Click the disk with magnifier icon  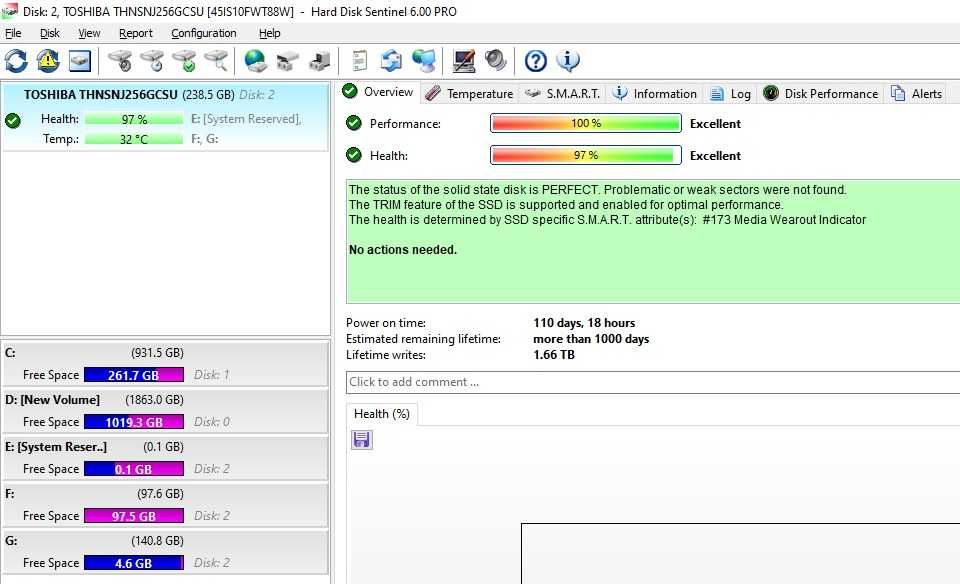(x=216, y=61)
